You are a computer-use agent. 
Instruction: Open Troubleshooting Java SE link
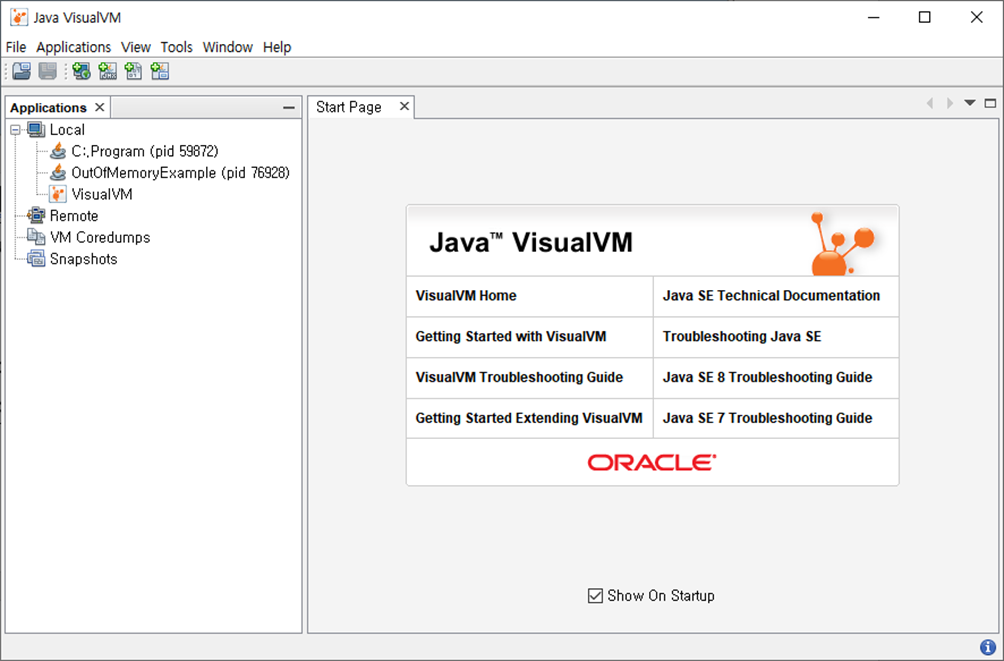click(742, 337)
